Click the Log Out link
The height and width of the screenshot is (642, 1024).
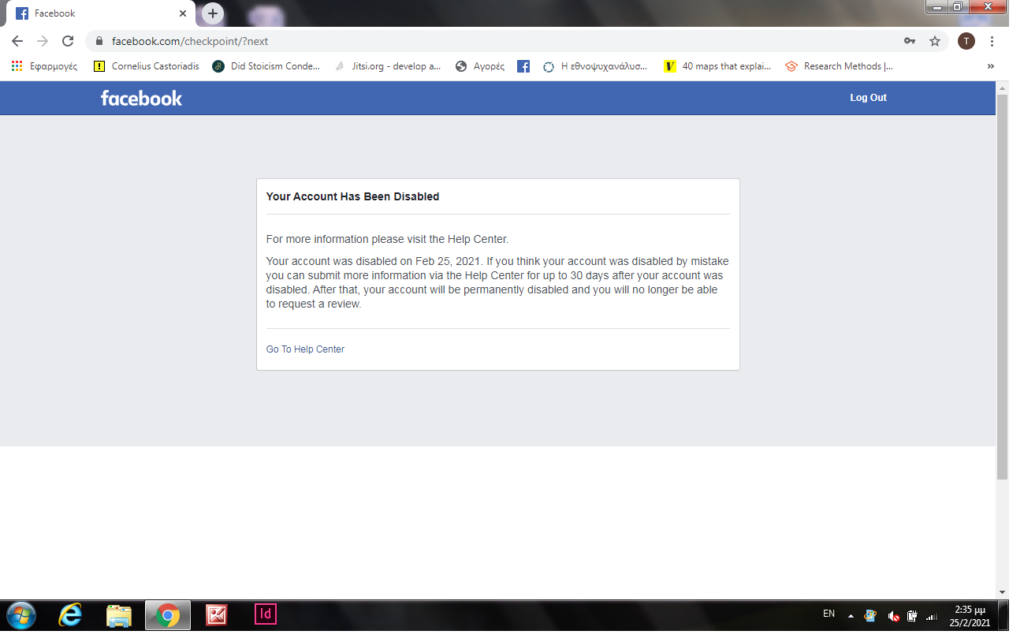(x=867, y=98)
